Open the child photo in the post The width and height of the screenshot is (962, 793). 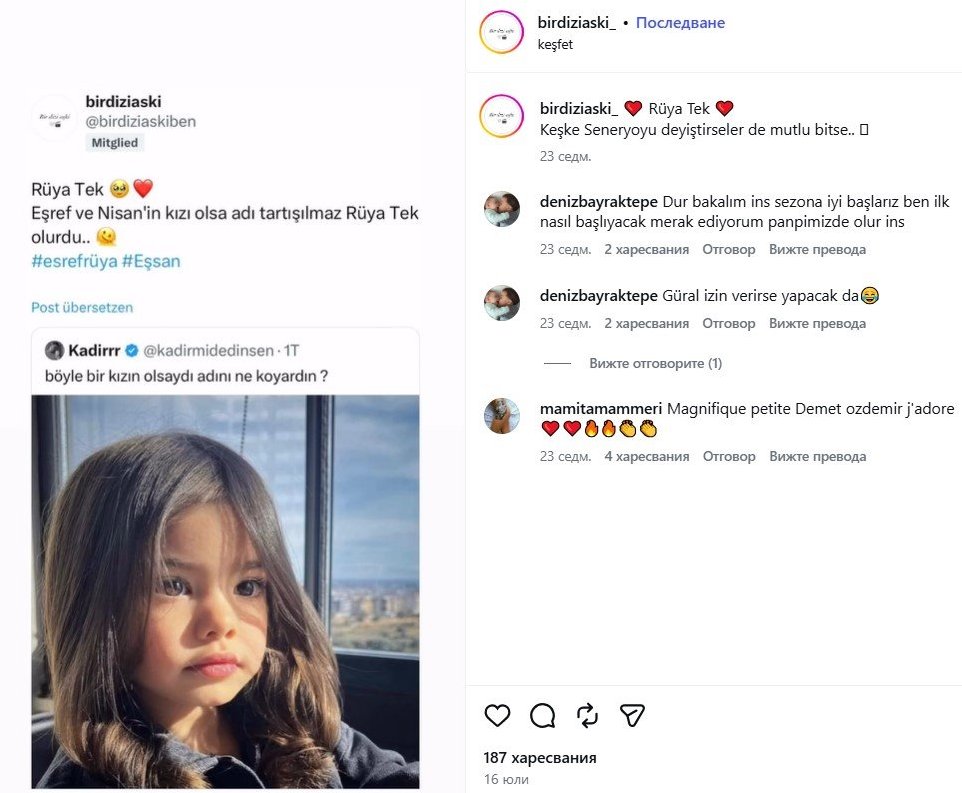(x=225, y=590)
